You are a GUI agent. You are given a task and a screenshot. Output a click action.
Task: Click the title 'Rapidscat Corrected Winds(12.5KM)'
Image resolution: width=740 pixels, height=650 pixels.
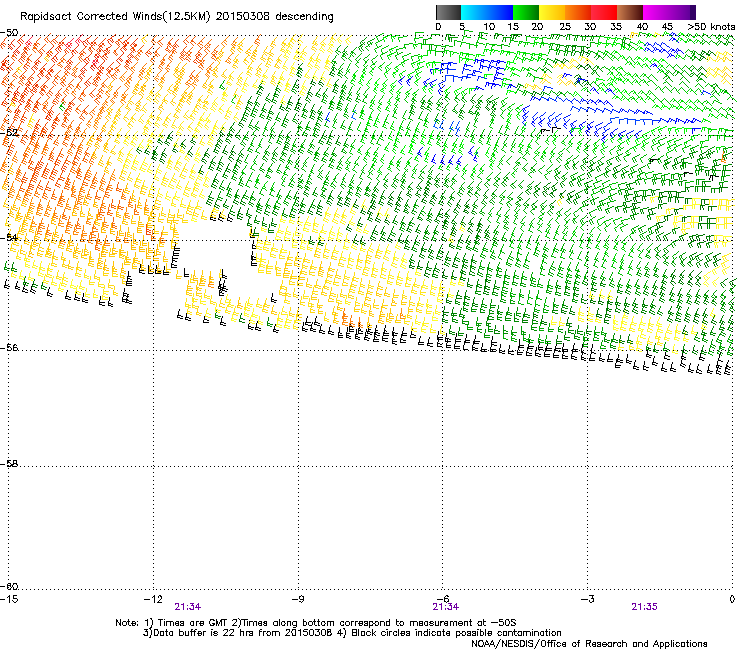pyautogui.click(x=115, y=17)
